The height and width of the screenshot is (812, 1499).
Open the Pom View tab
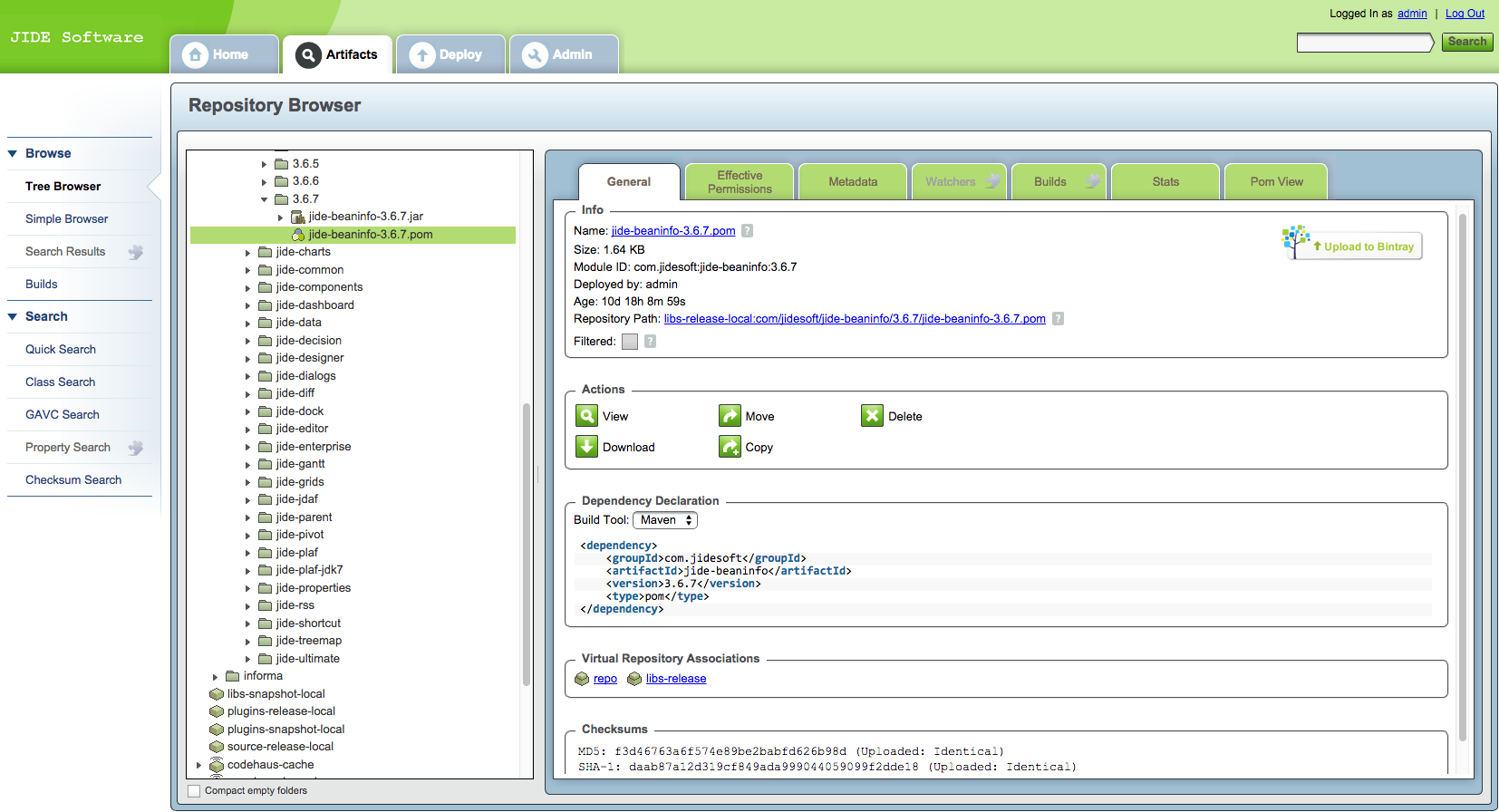click(x=1276, y=182)
